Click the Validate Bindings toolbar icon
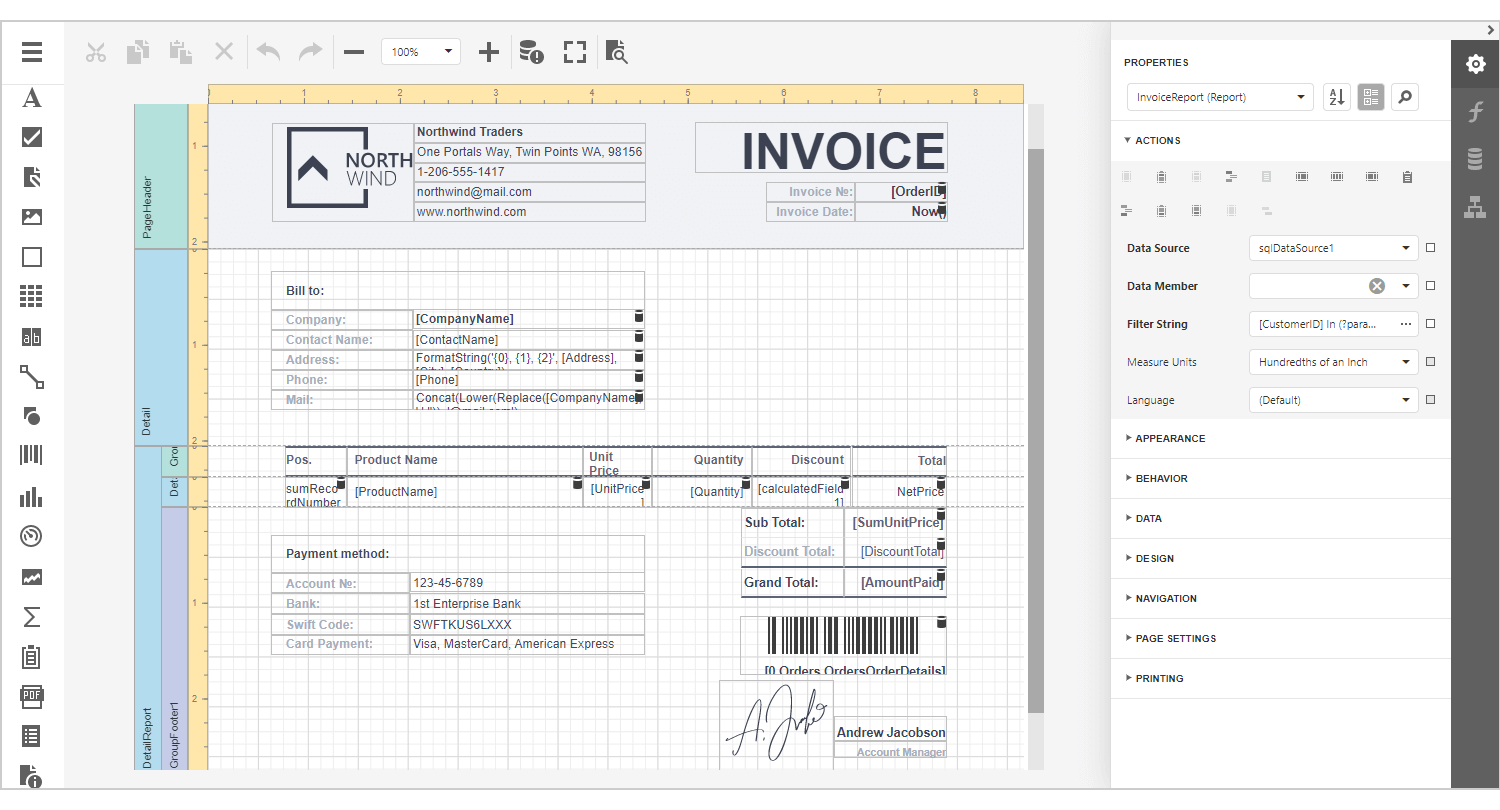 click(x=531, y=52)
